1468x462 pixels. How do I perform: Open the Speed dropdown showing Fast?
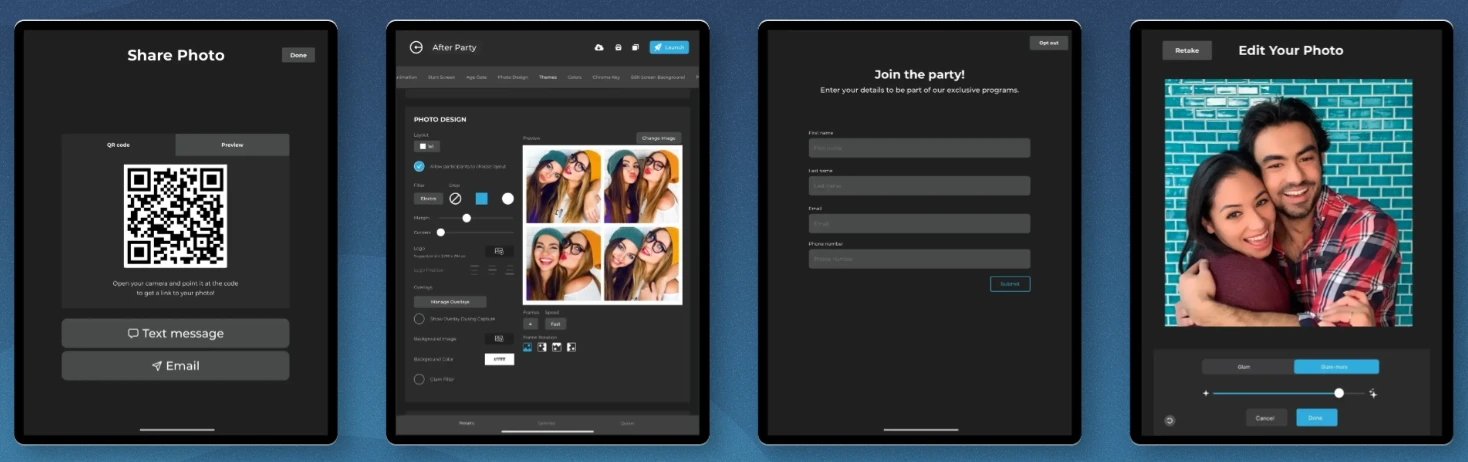coord(555,324)
